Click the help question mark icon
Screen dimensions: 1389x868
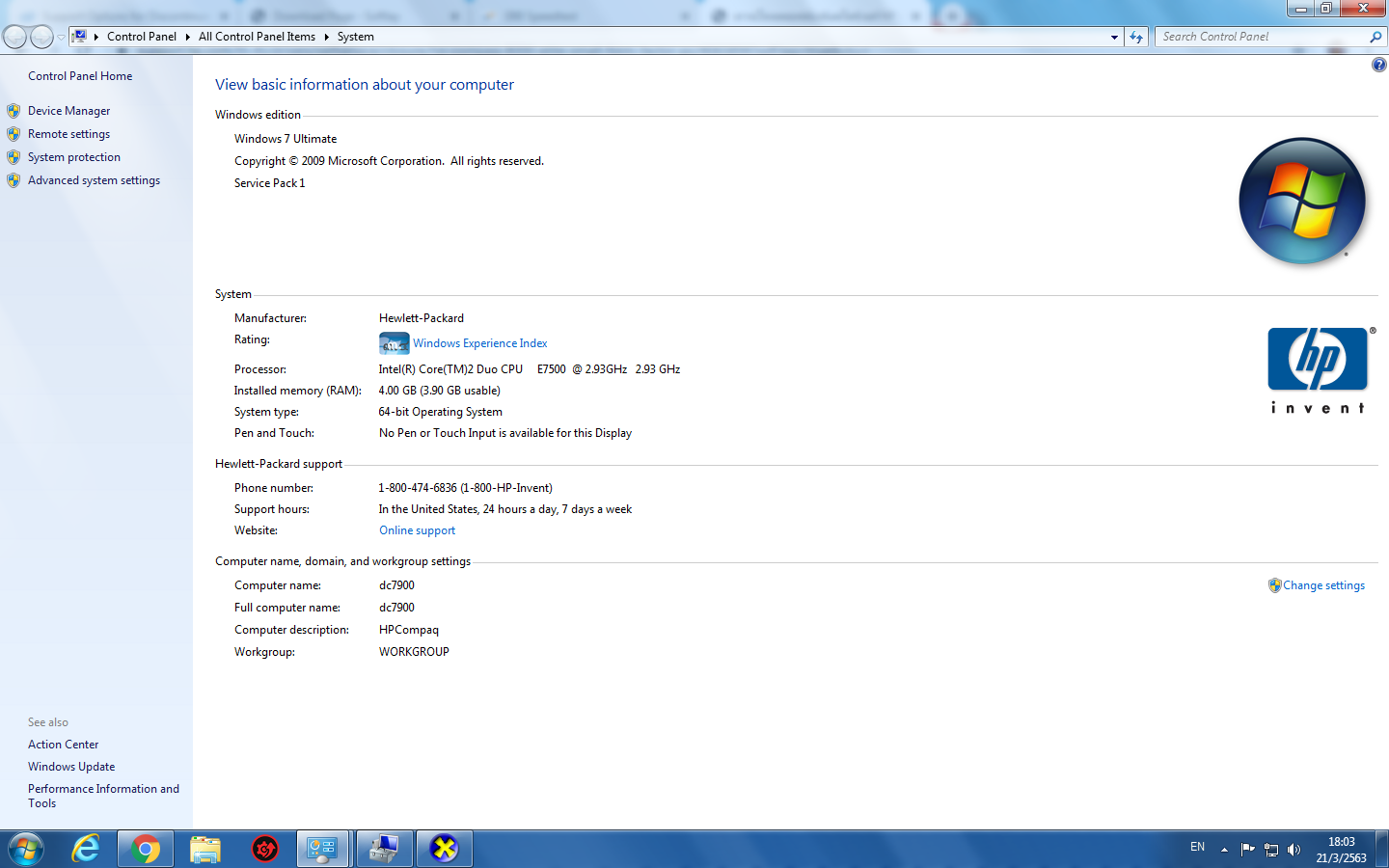coord(1378,65)
